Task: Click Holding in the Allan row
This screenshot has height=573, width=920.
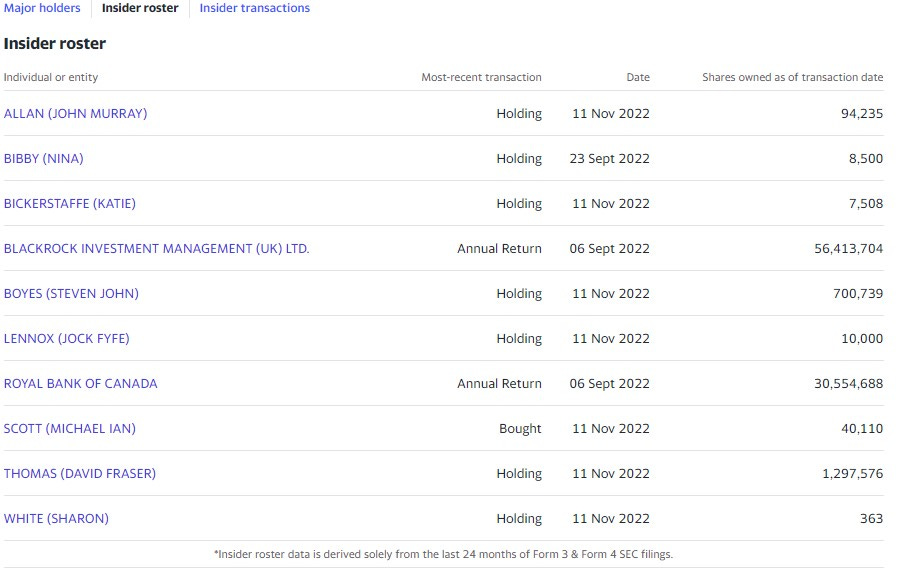Action: coord(519,114)
